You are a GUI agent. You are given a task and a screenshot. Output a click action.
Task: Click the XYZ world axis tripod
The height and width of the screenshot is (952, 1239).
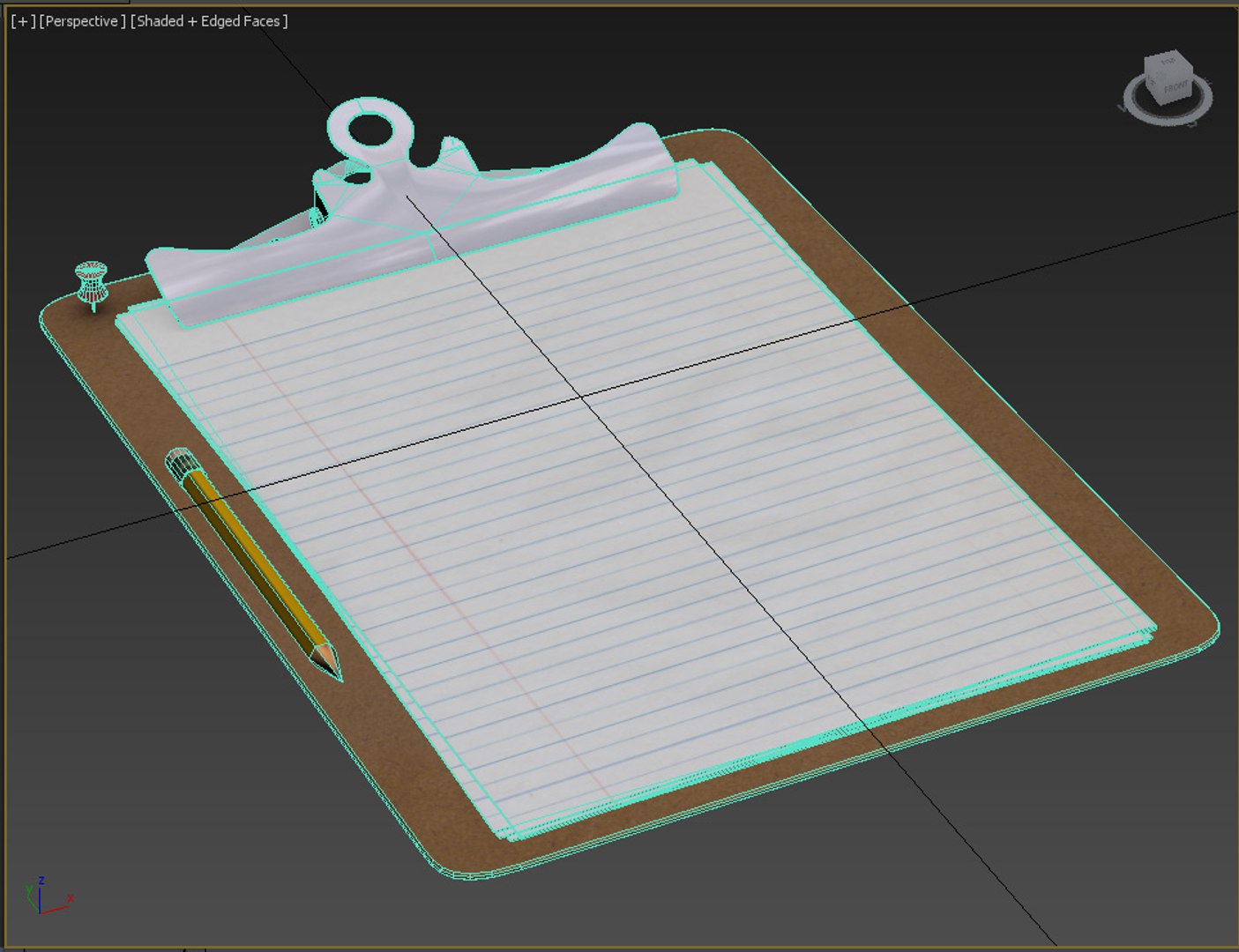(x=48, y=896)
